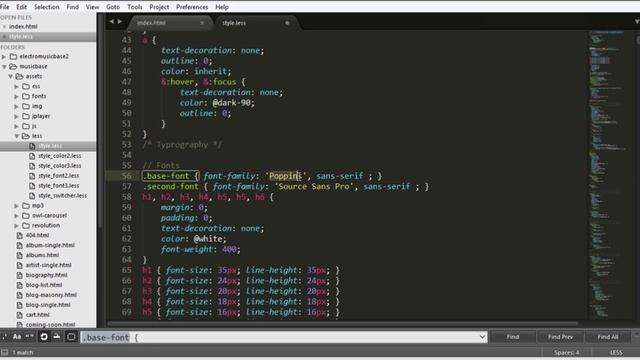This screenshot has width=640, height=360.
Task: Expand the revolution folder
Action: (17, 226)
